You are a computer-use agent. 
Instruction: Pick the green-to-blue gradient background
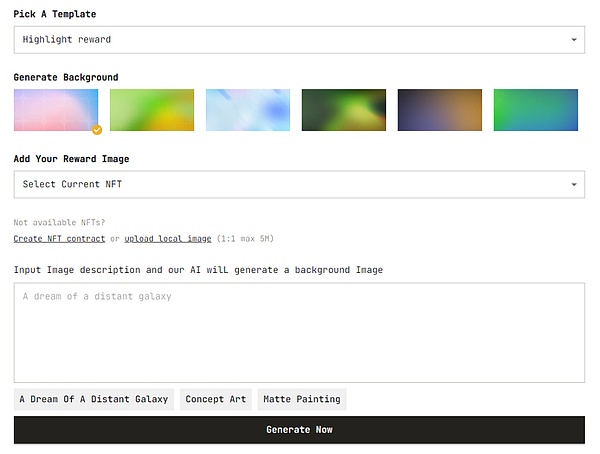click(535, 110)
